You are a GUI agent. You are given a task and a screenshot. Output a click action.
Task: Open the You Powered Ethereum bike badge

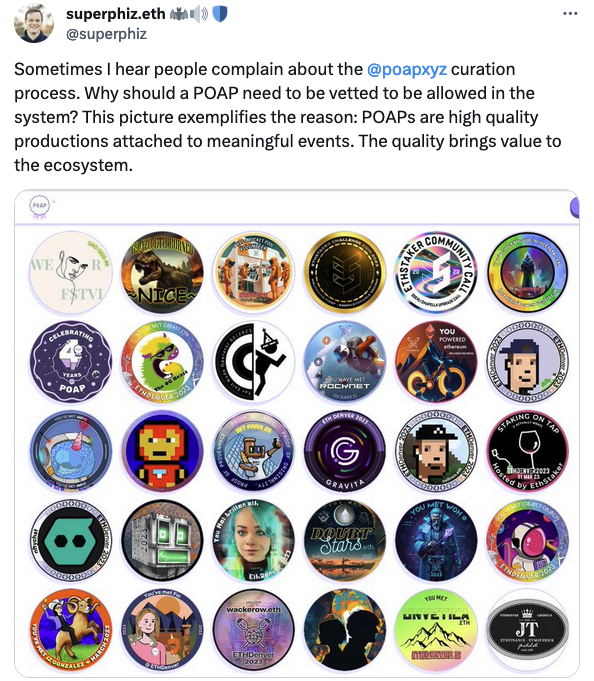coord(436,362)
